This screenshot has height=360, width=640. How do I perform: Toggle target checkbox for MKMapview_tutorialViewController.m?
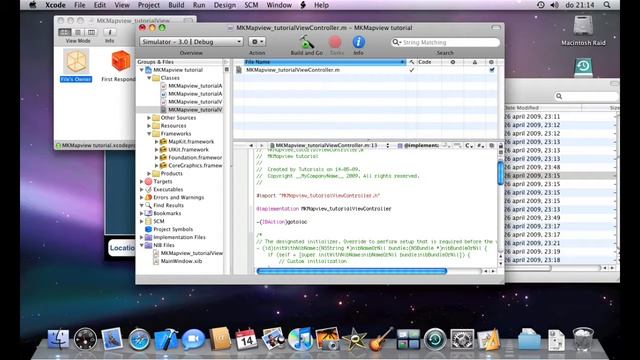pyautogui.click(x=492, y=70)
